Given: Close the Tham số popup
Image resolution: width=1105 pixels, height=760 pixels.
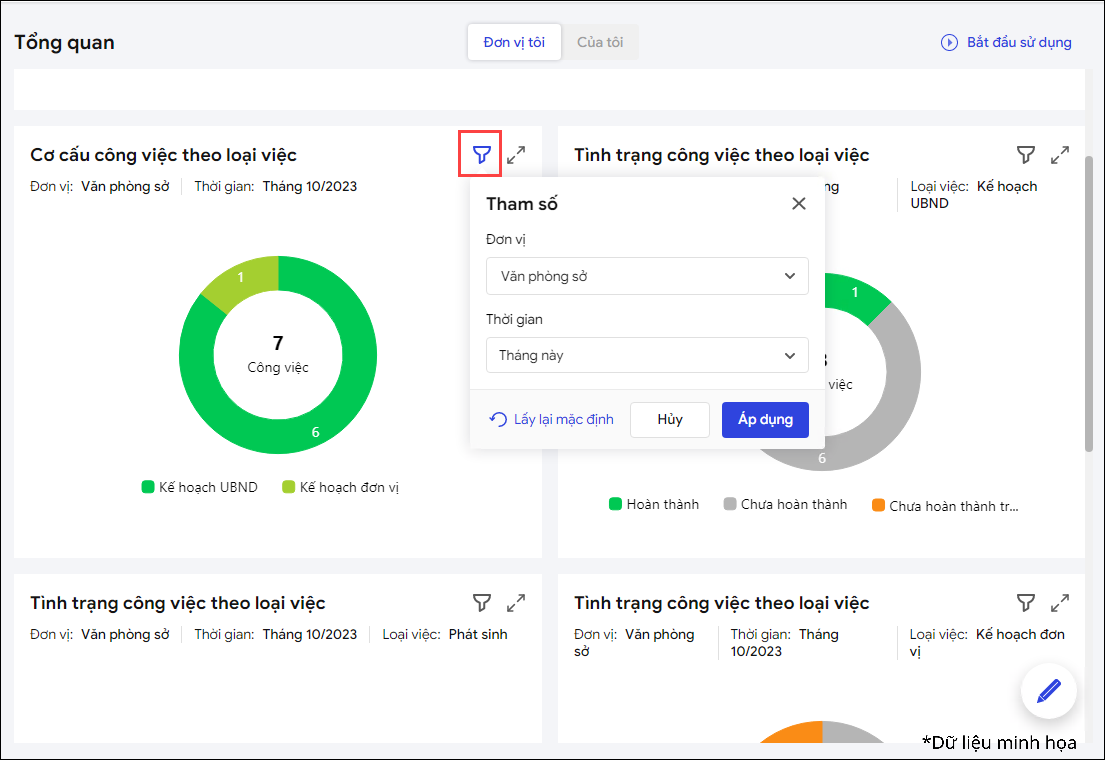Looking at the screenshot, I should click(798, 204).
